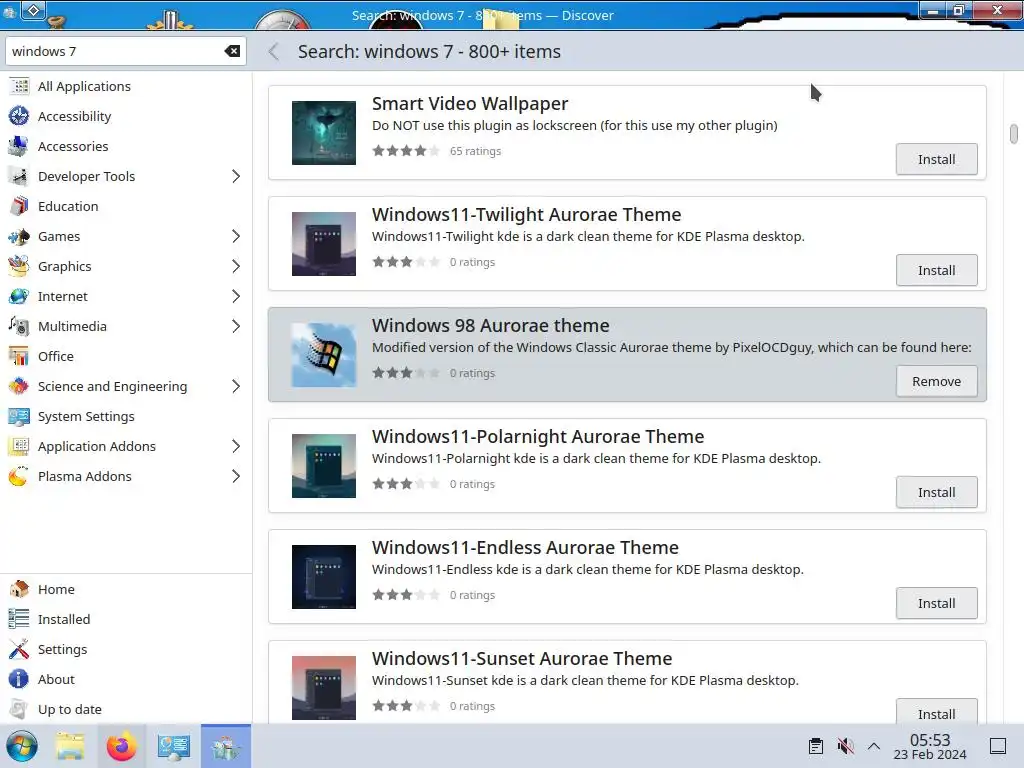Image resolution: width=1024 pixels, height=768 pixels.
Task: Select the Discover taskbar icon
Action: point(226,746)
